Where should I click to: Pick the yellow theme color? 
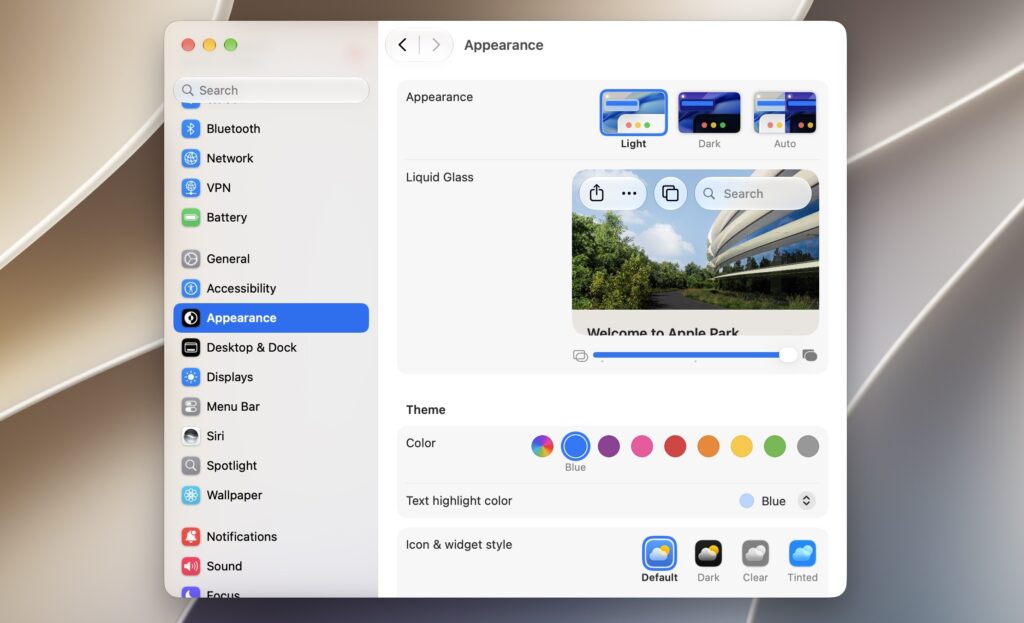[x=741, y=447]
